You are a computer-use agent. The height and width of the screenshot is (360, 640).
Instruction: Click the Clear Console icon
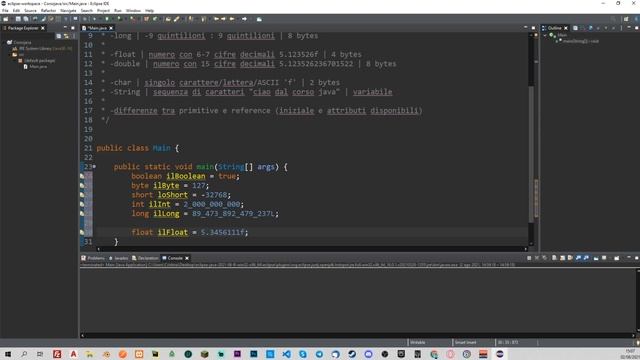click(554, 258)
